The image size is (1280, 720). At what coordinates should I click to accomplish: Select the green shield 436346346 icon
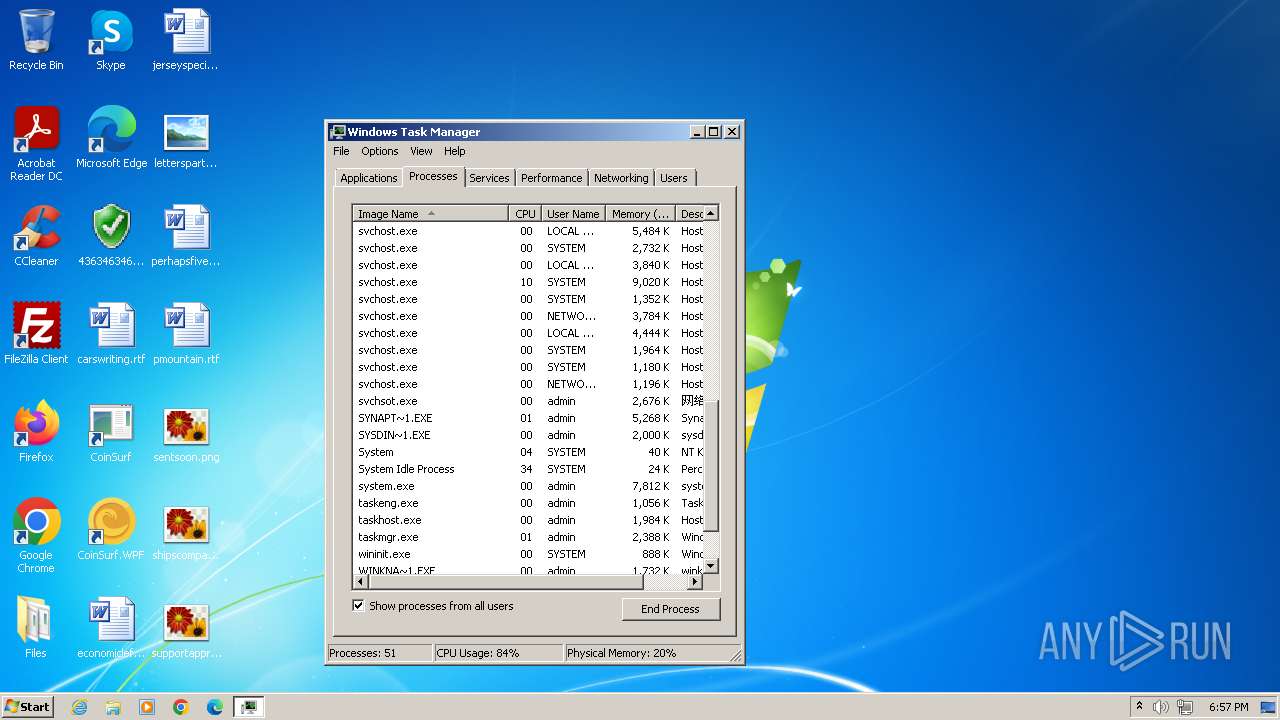111,236
